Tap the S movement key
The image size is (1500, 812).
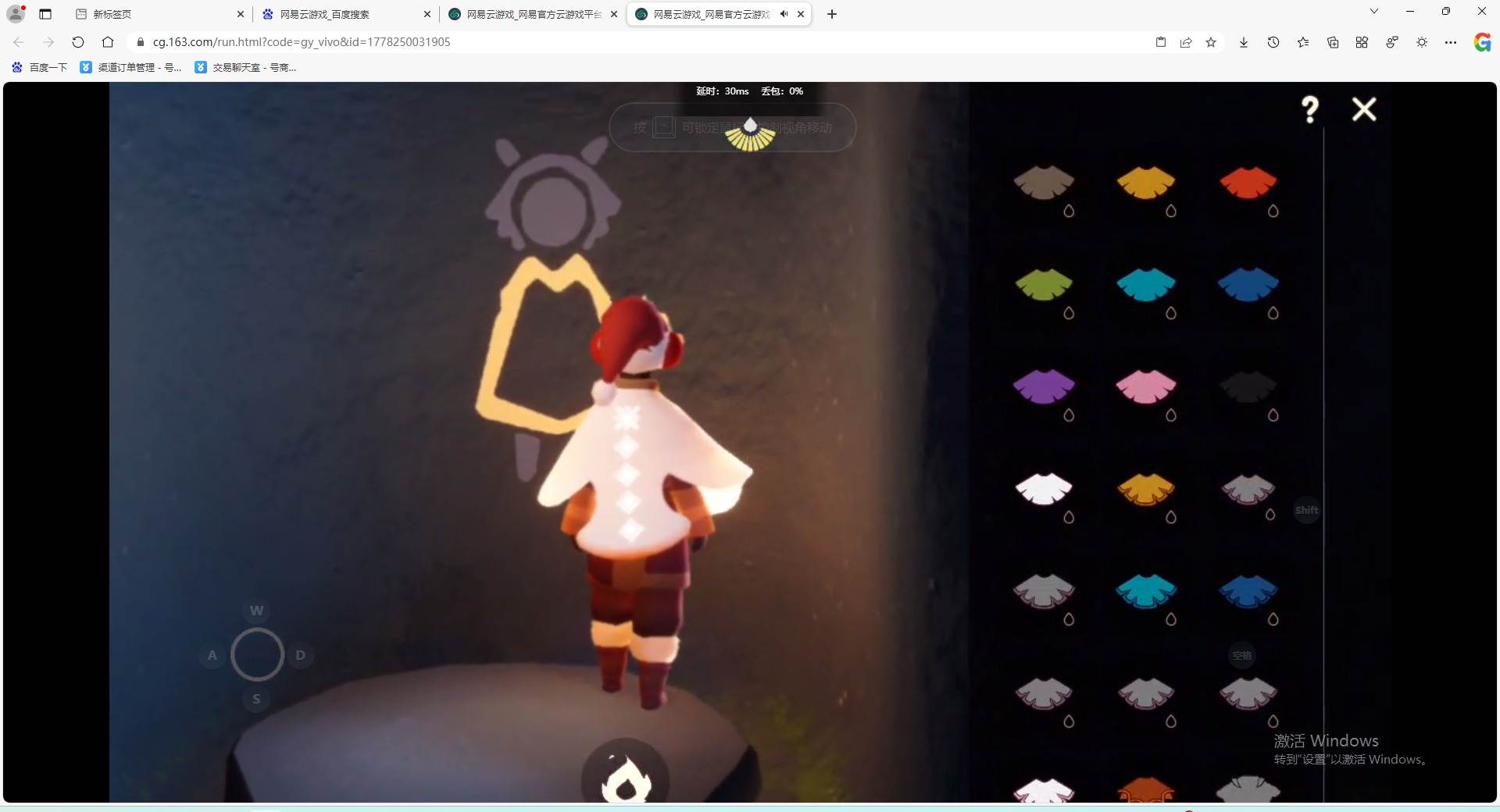tap(256, 699)
